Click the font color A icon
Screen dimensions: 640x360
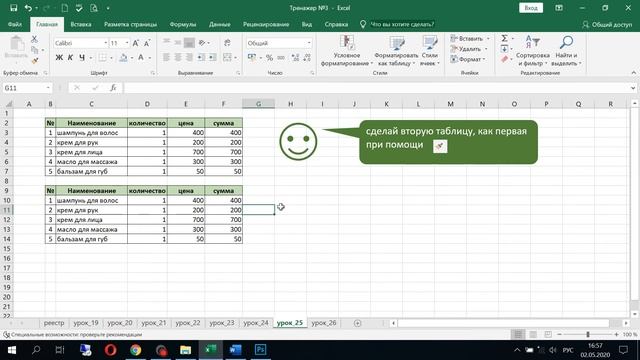[x=141, y=58]
